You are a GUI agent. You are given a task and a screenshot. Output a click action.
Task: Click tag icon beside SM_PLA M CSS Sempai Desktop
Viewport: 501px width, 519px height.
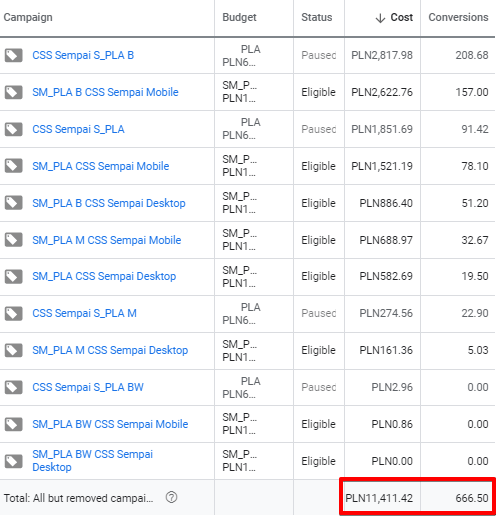click(14, 351)
